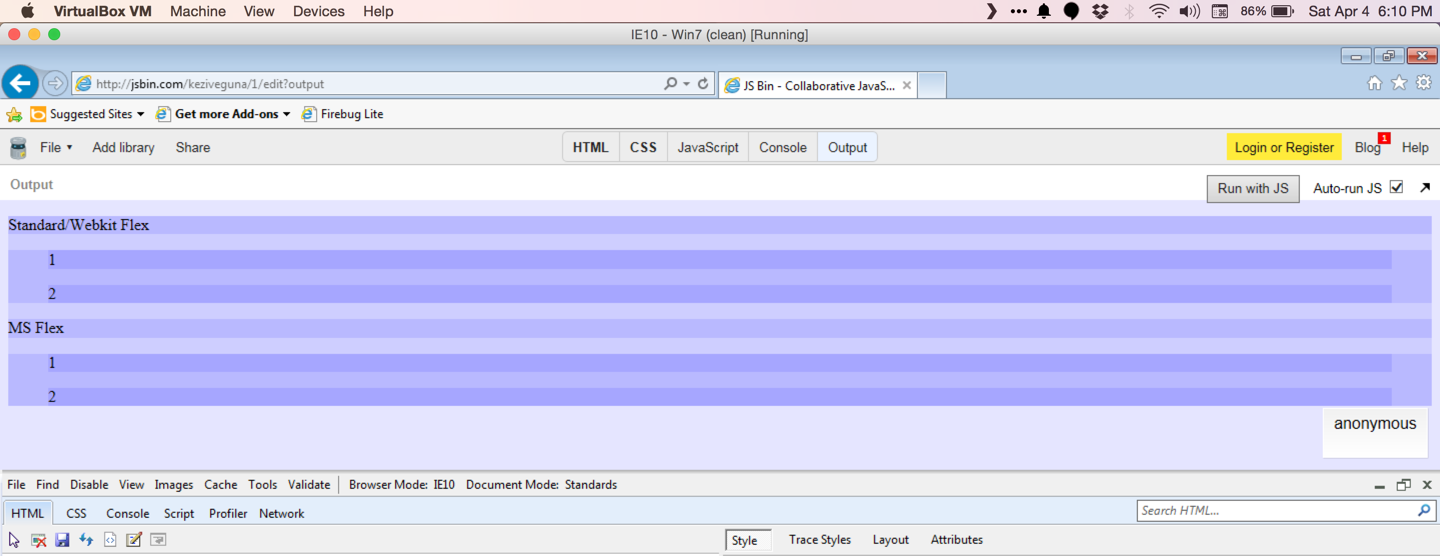The height and width of the screenshot is (556, 1440).
Task: Click the IE forward arrow button
Action: tap(56, 84)
